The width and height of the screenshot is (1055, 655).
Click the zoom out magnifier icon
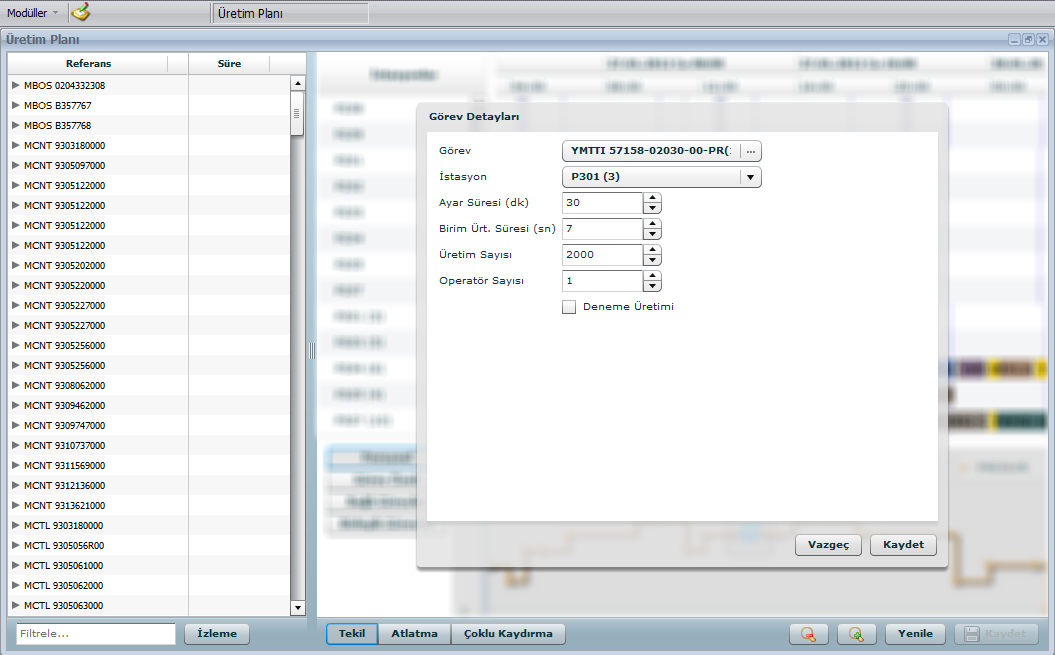pos(808,634)
